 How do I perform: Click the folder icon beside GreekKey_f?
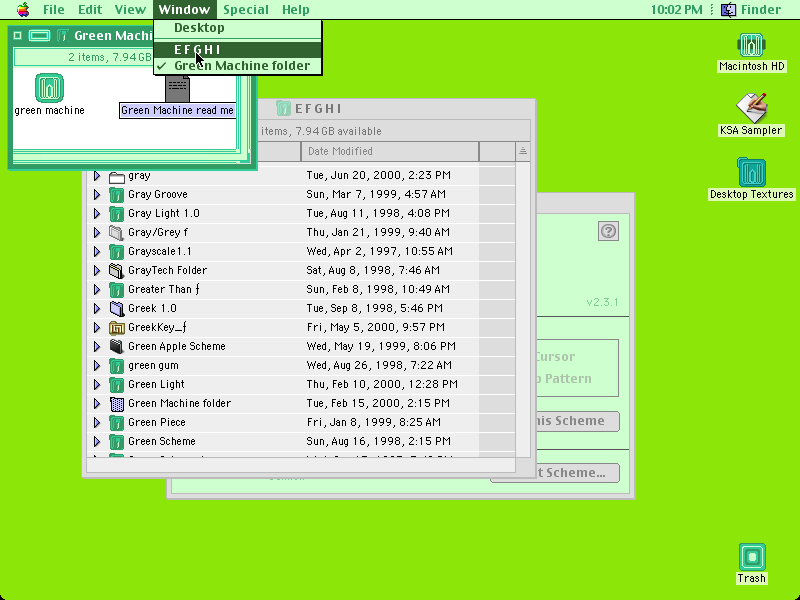(x=117, y=328)
